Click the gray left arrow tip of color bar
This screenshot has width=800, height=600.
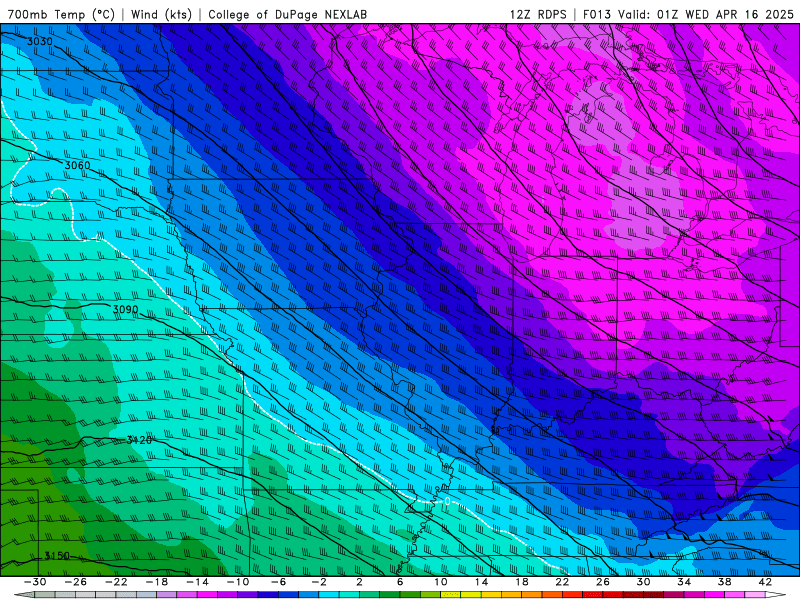(x=24, y=595)
